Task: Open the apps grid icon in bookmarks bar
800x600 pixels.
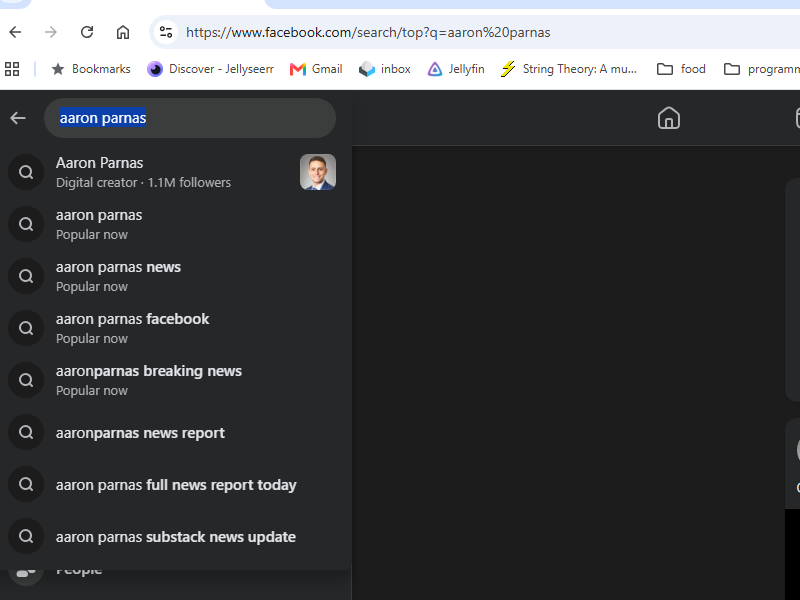Action: (x=12, y=69)
